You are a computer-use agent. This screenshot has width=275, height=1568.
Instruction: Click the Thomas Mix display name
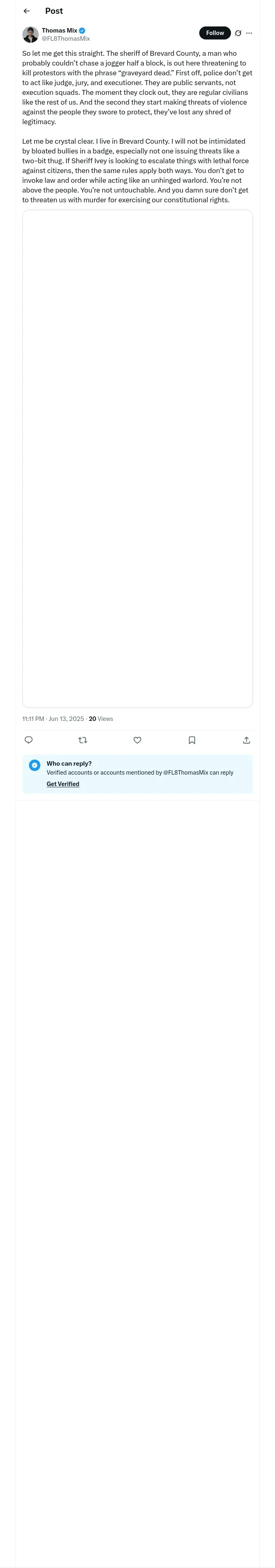point(59,31)
